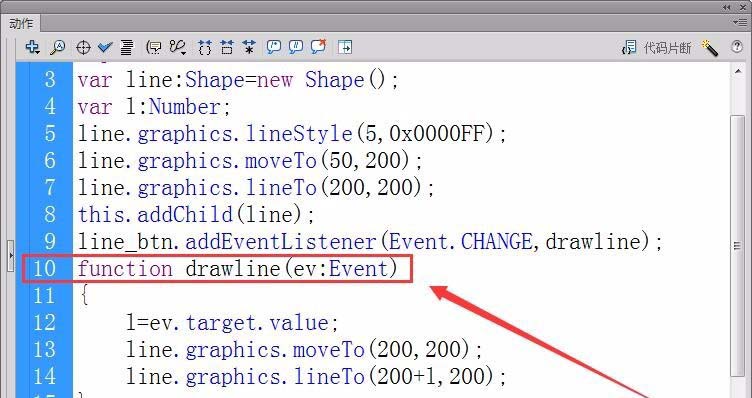Click the collapse selection icon
752x398 pixels.
(x=227, y=47)
